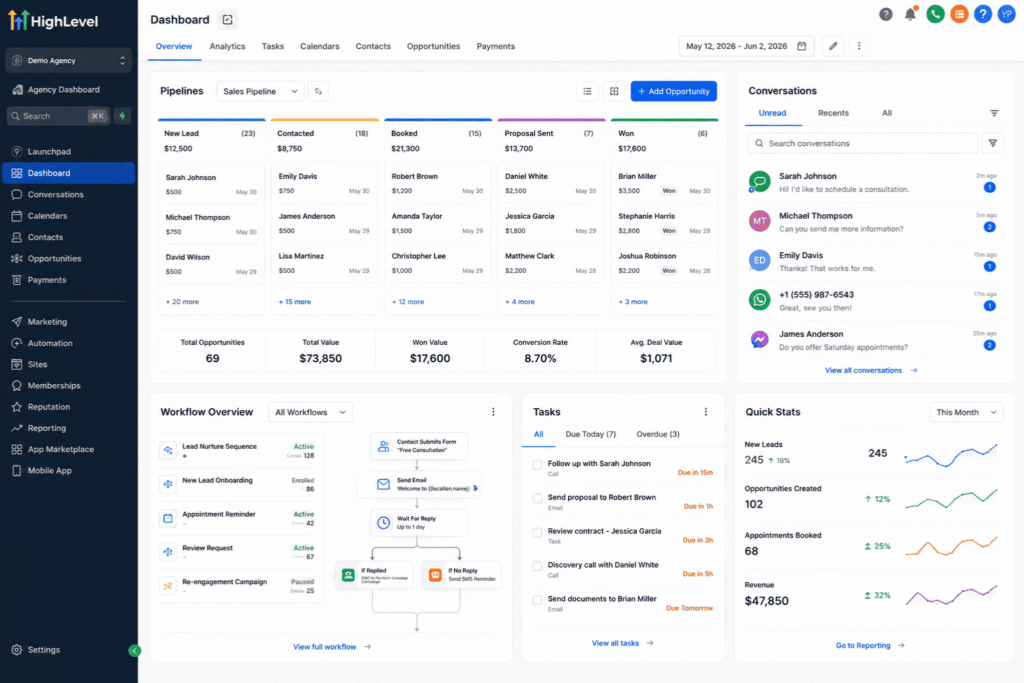The height and width of the screenshot is (683, 1024).
Task: Click the sidebar Search box
Action: tap(59, 116)
